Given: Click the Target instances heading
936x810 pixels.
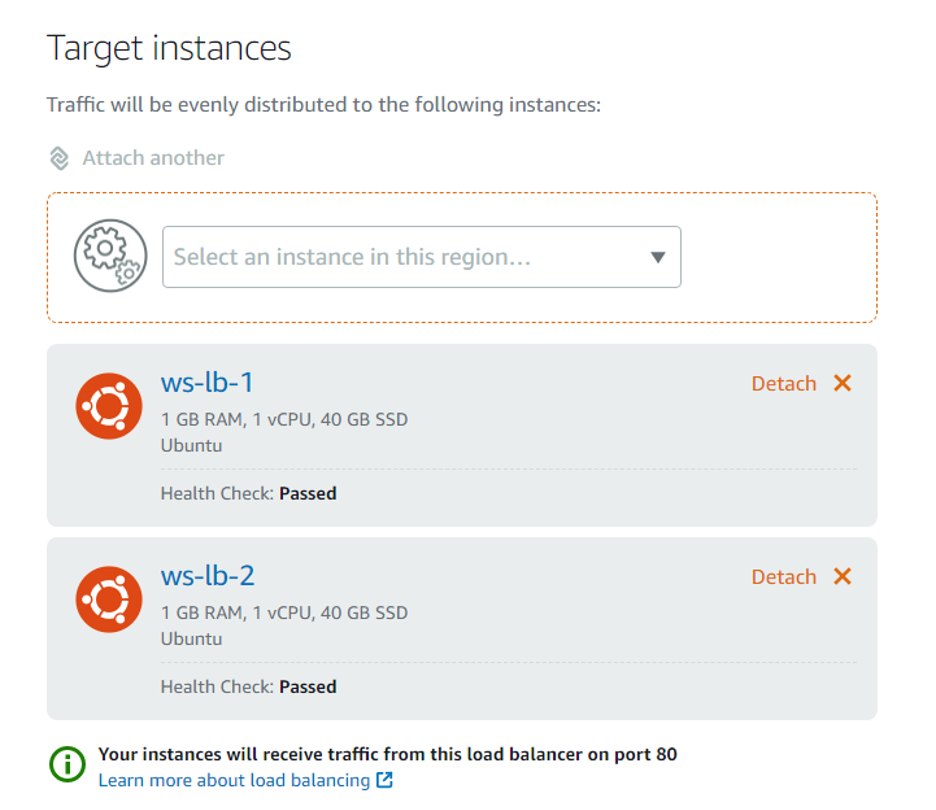Looking at the screenshot, I should coord(168,47).
